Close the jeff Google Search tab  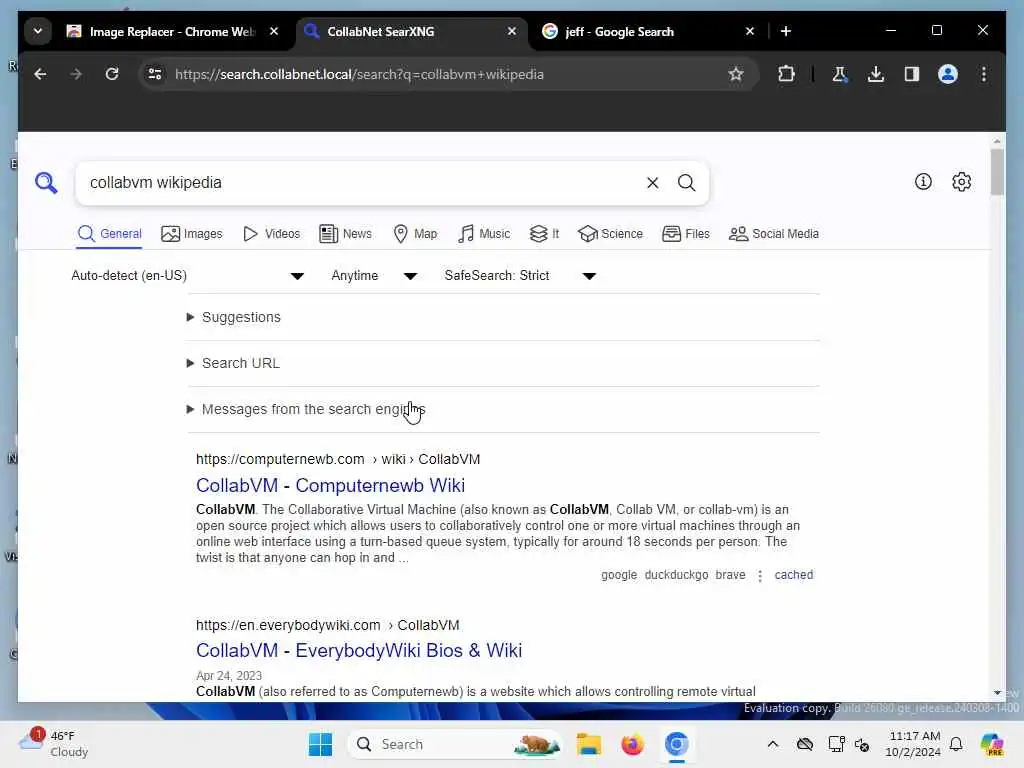pos(750,31)
